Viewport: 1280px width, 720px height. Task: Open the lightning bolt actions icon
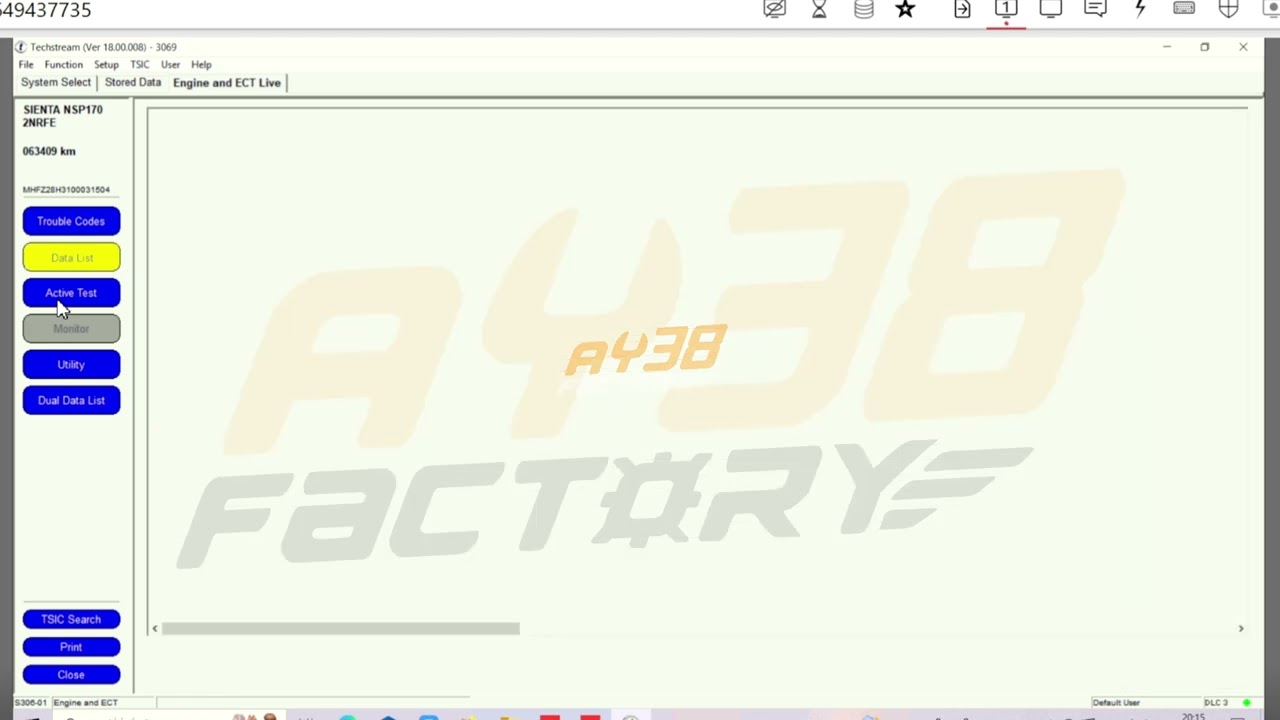point(1140,9)
